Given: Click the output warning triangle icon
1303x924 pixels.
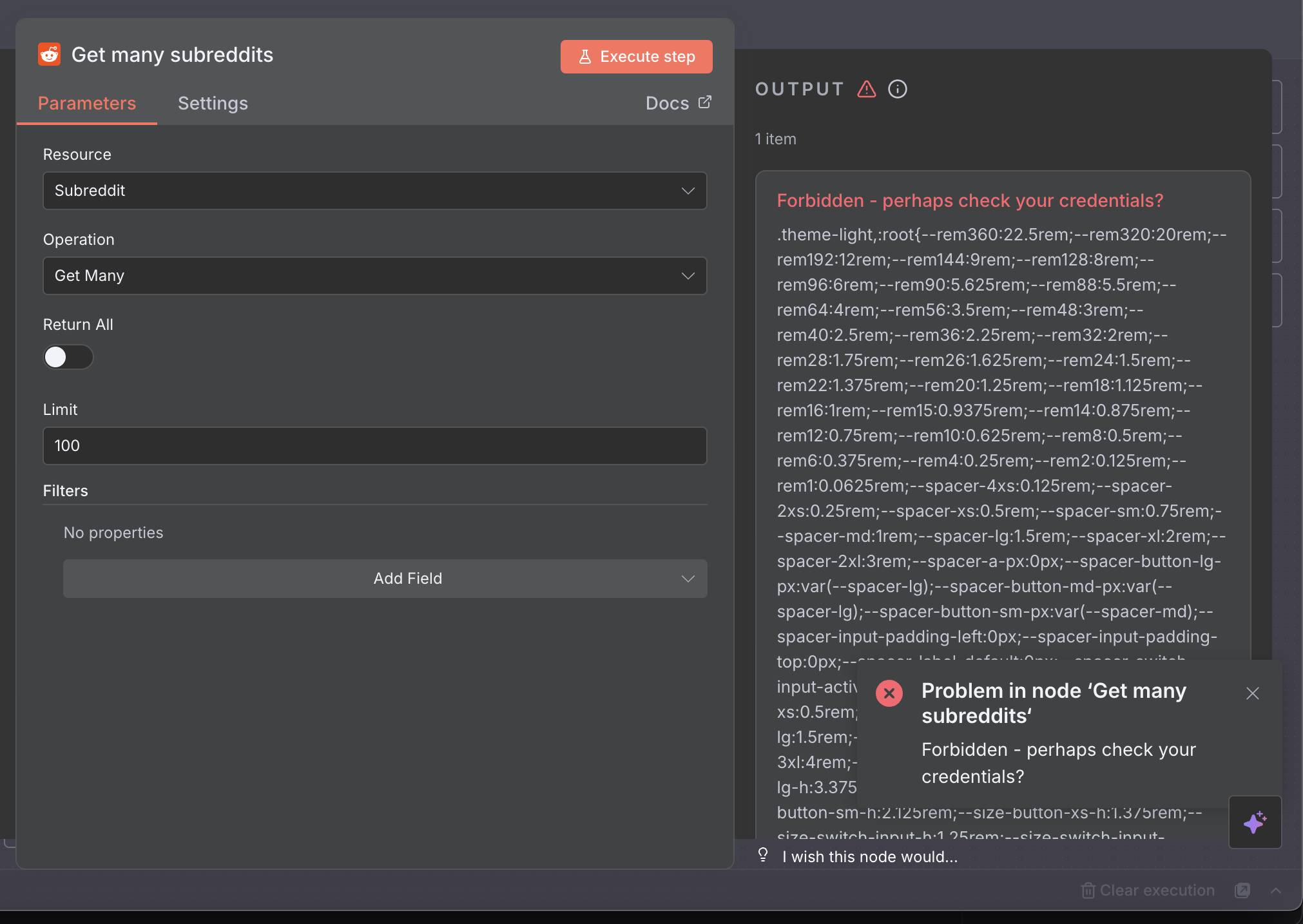Looking at the screenshot, I should pyautogui.click(x=867, y=89).
